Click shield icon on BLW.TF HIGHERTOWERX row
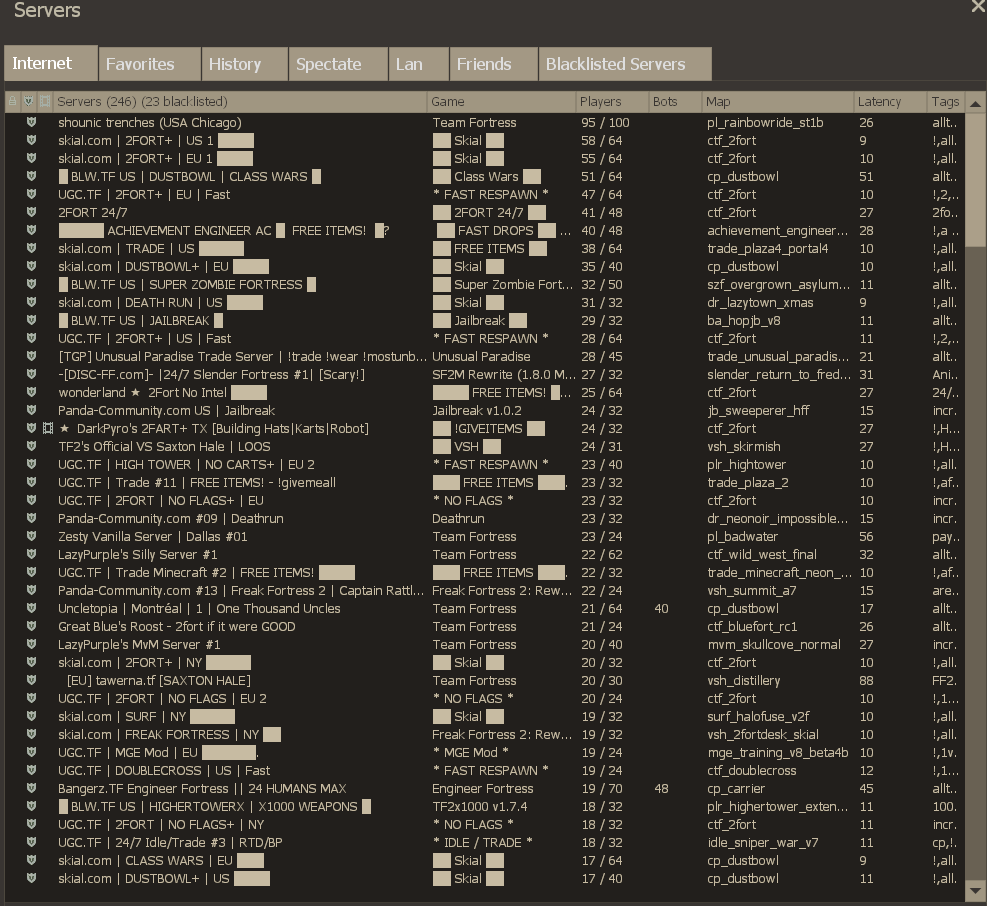The image size is (987, 906). [31, 807]
